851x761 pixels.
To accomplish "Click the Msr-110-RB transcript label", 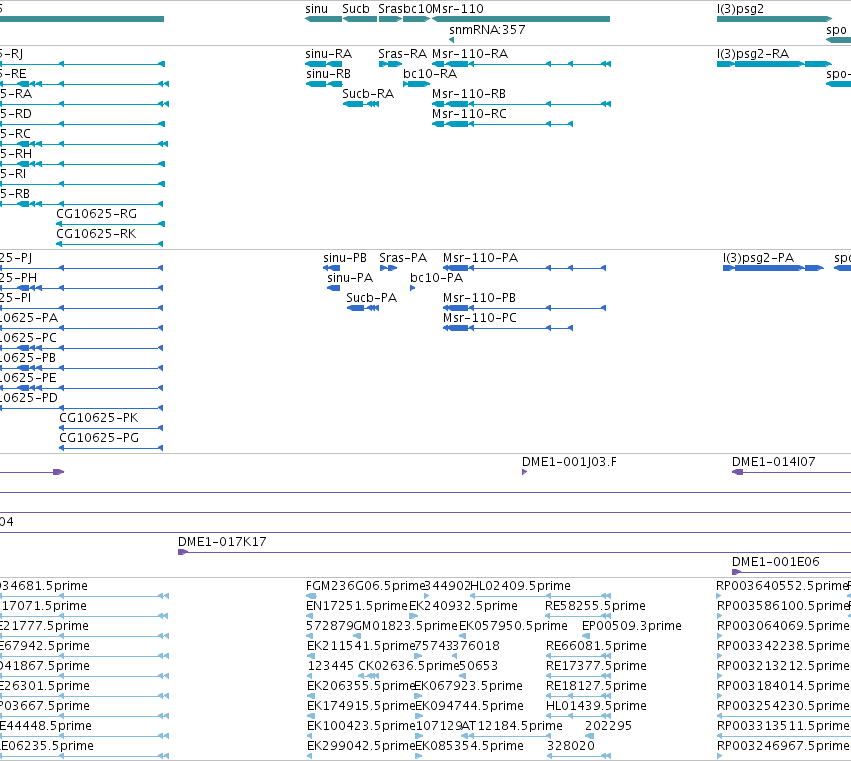I will (x=469, y=94).
